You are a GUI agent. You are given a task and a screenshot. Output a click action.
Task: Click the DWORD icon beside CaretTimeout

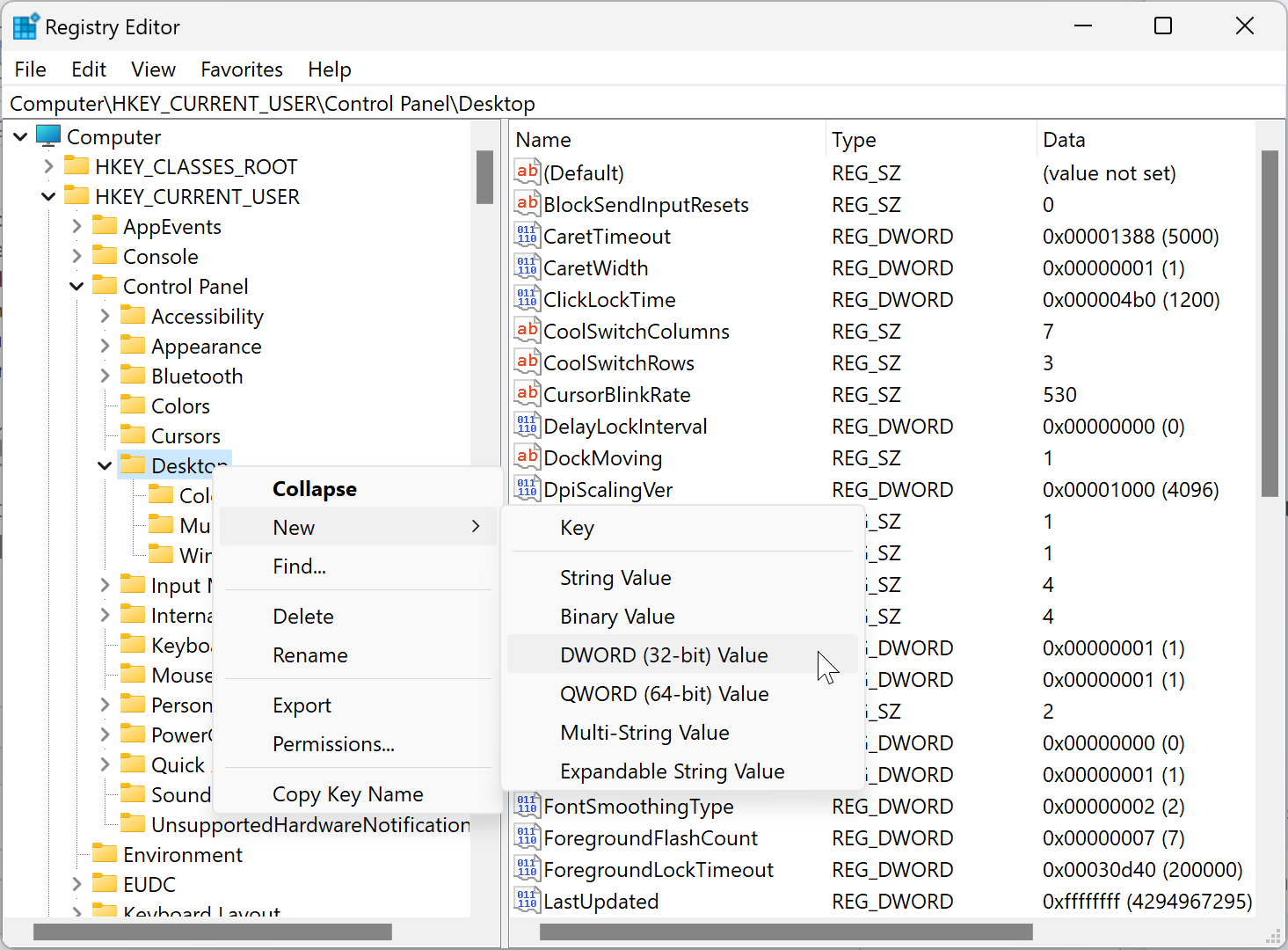click(527, 235)
